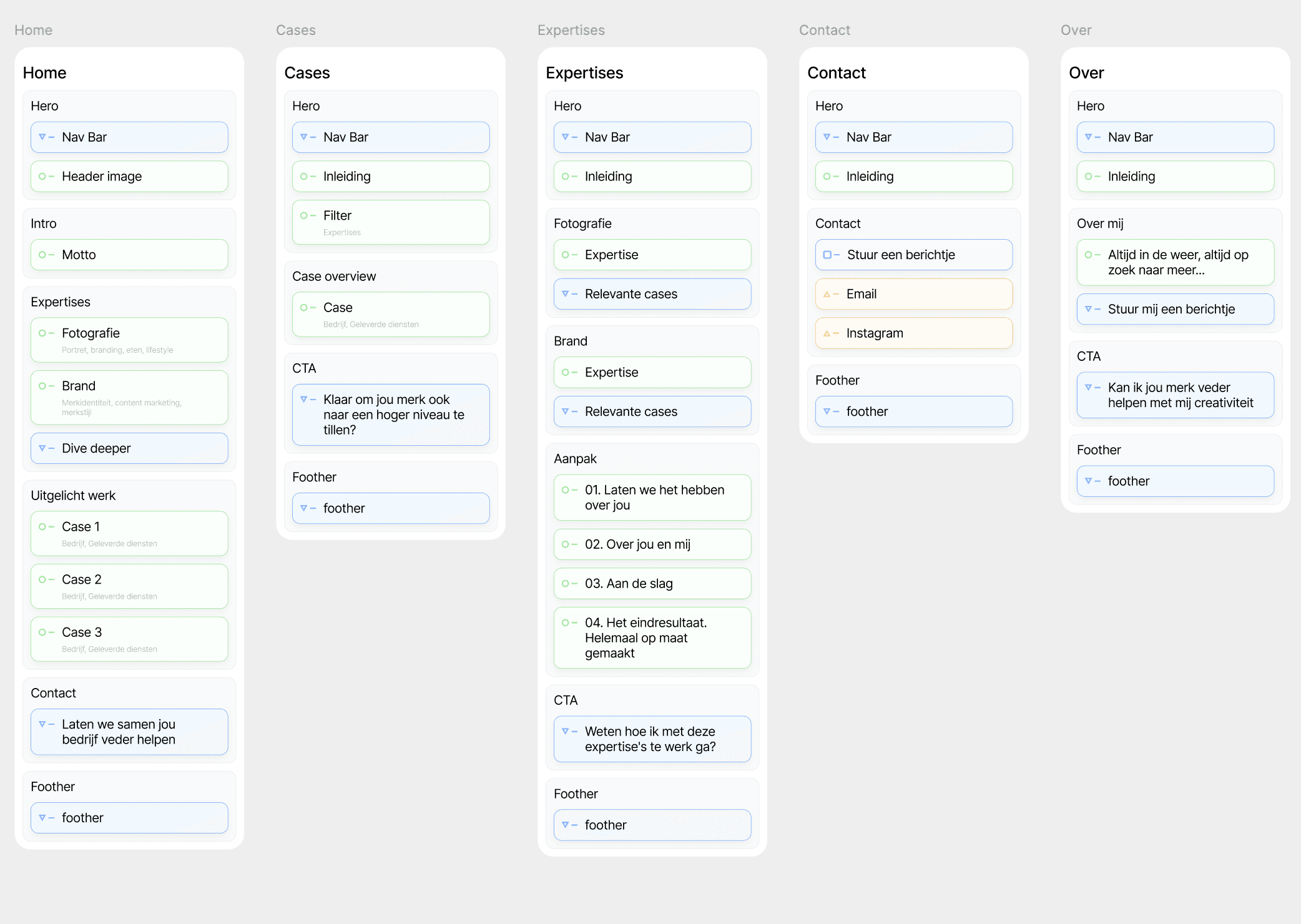The image size is (1301, 924).
Task: Click the Klaar om jou merk CTA card
Action: tap(391, 415)
